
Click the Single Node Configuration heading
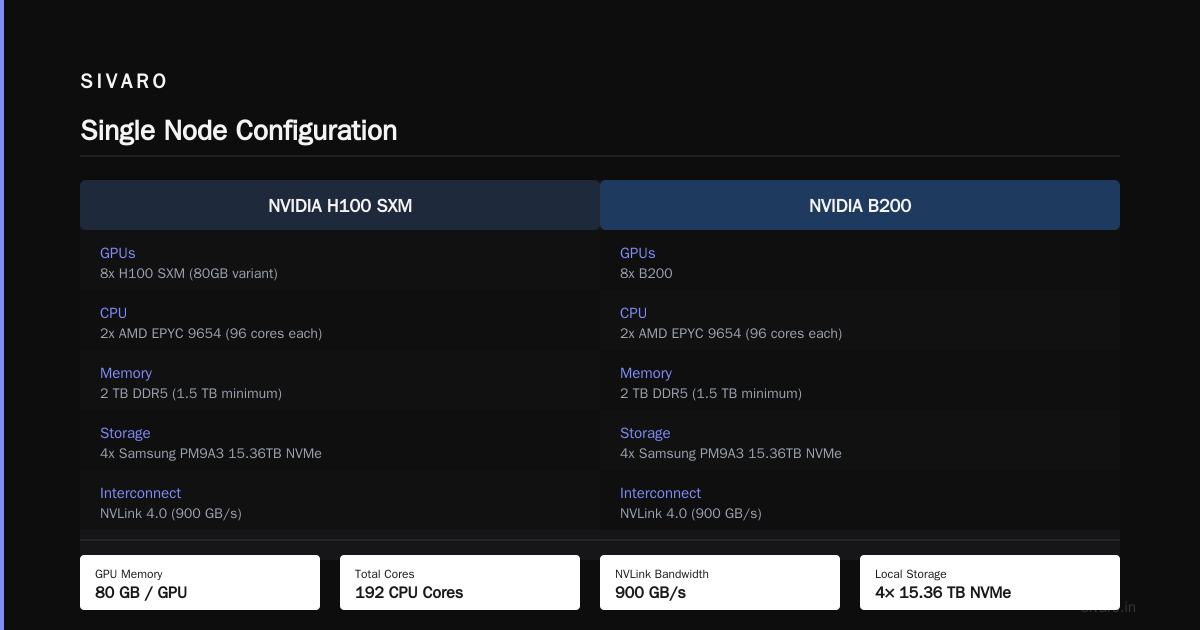point(239,130)
